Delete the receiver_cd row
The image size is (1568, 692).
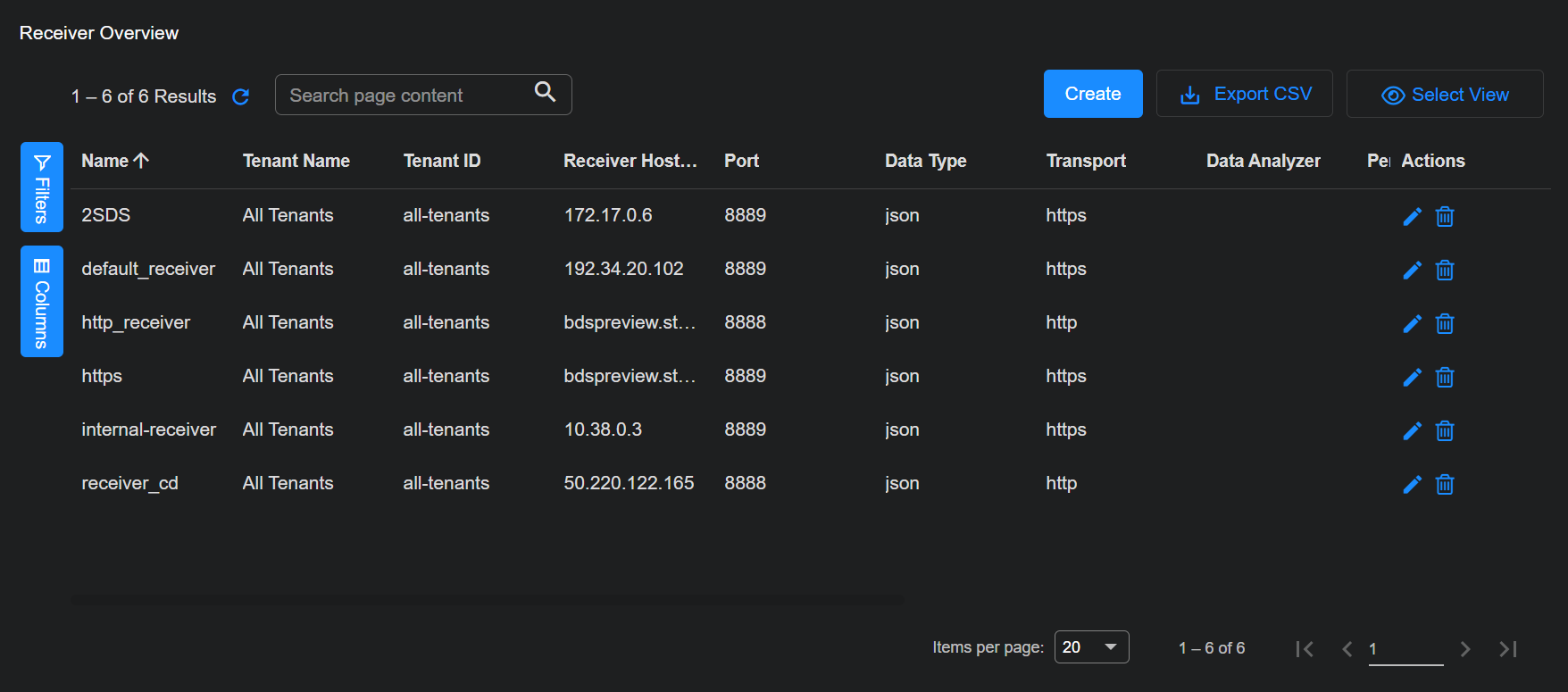coord(1444,485)
